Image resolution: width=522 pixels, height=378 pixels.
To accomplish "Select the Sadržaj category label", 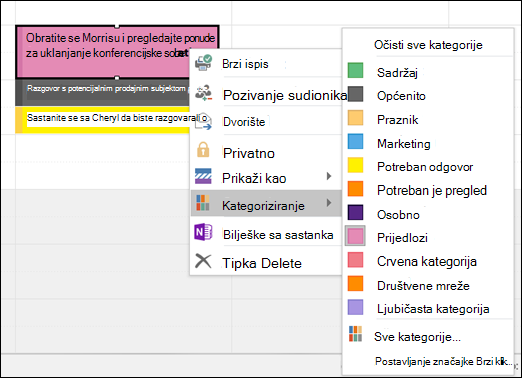I will tap(397, 72).
